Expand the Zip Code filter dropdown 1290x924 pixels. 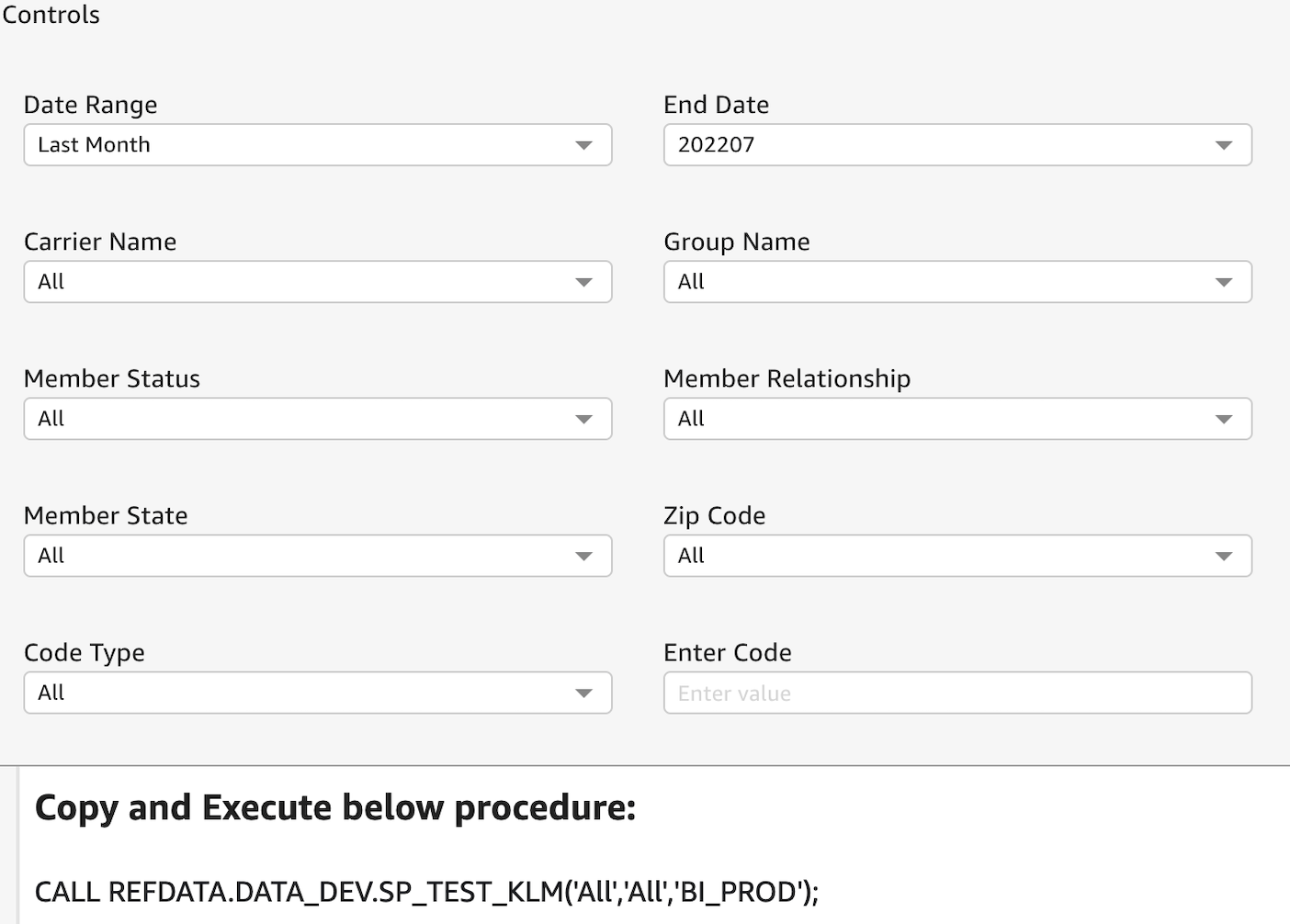[x=956, y=555]
